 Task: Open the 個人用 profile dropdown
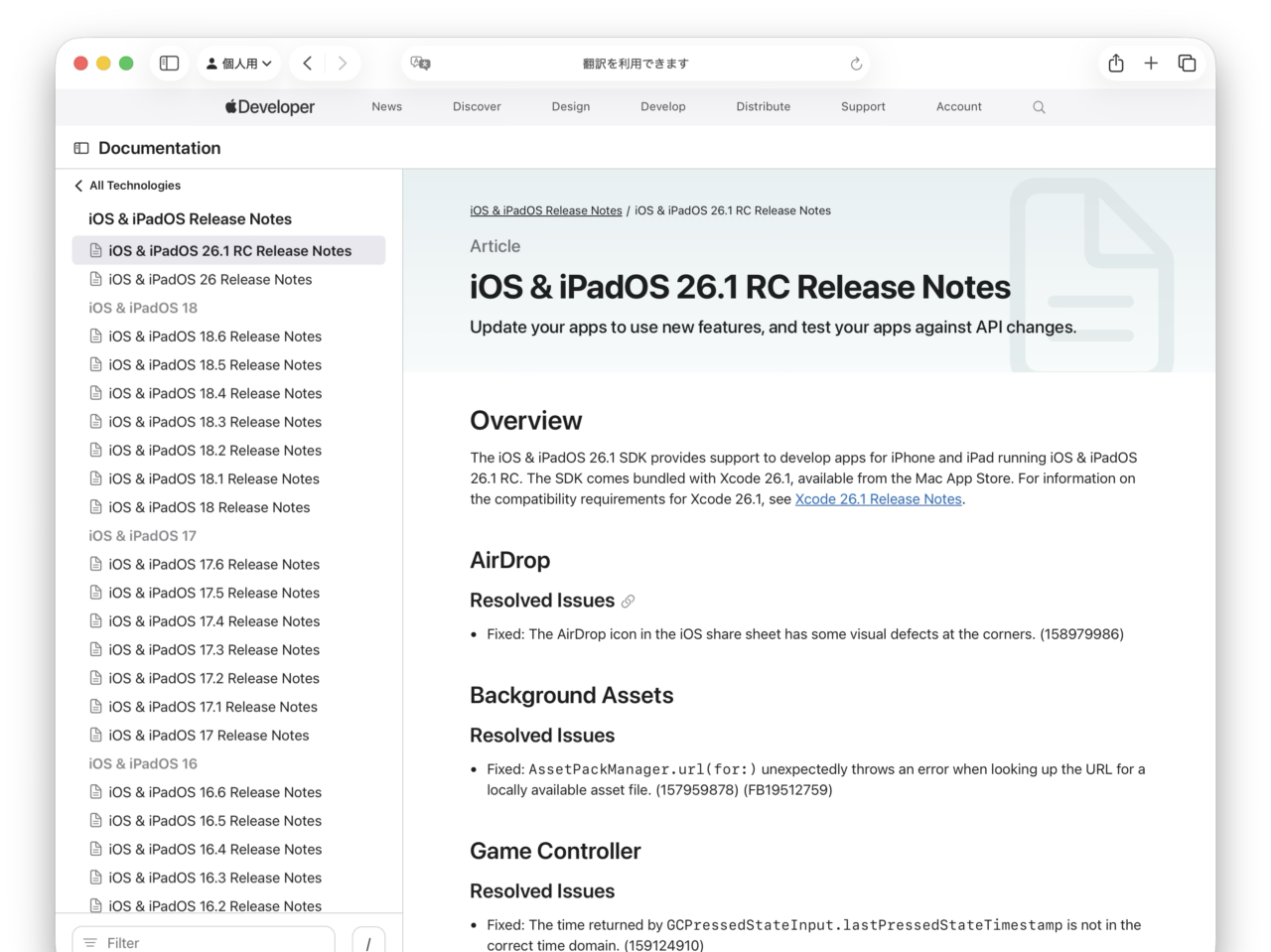(x=238, y=63)
